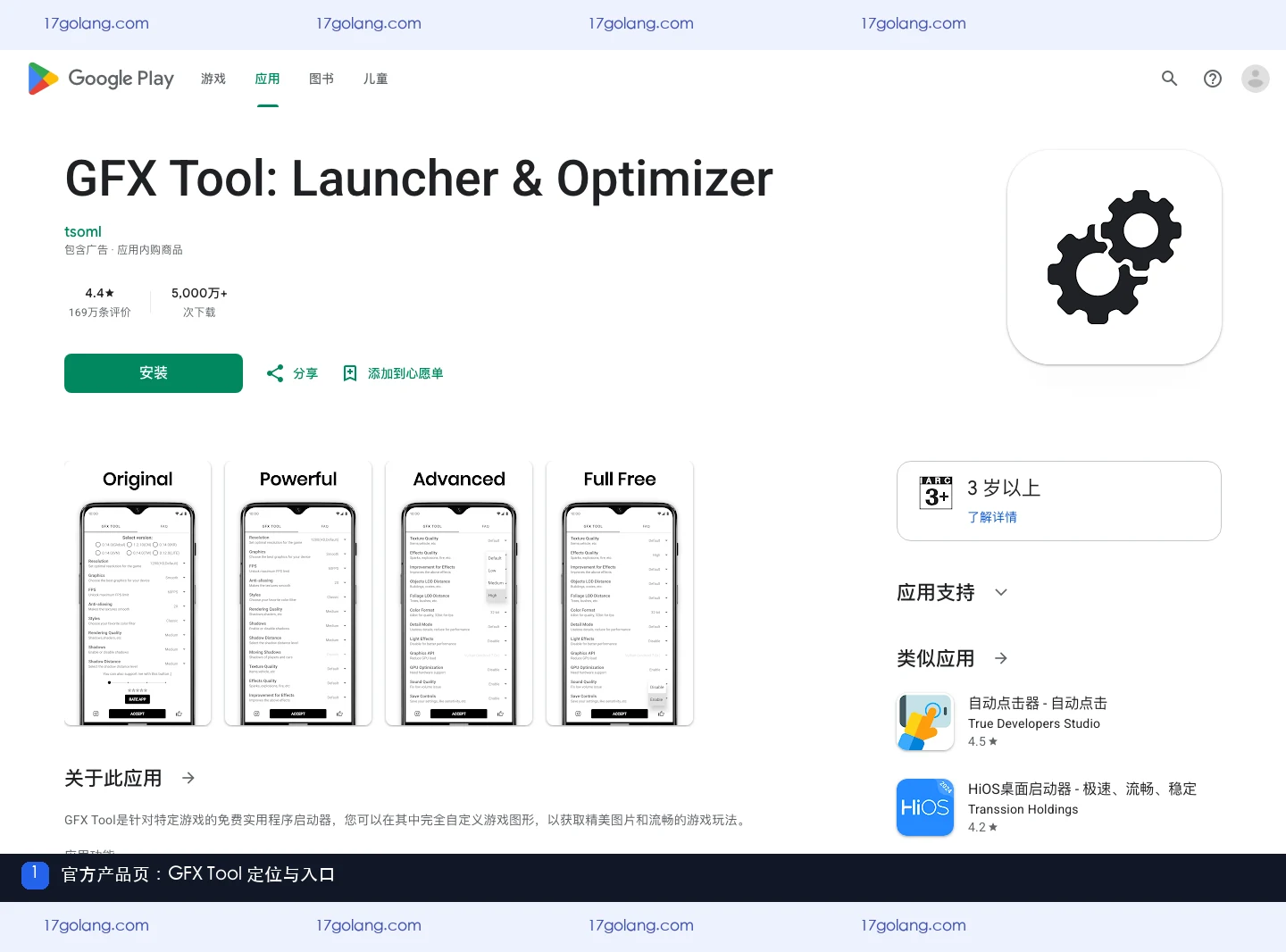Click Transsion Holdings developer name

tap(1023, 809)
